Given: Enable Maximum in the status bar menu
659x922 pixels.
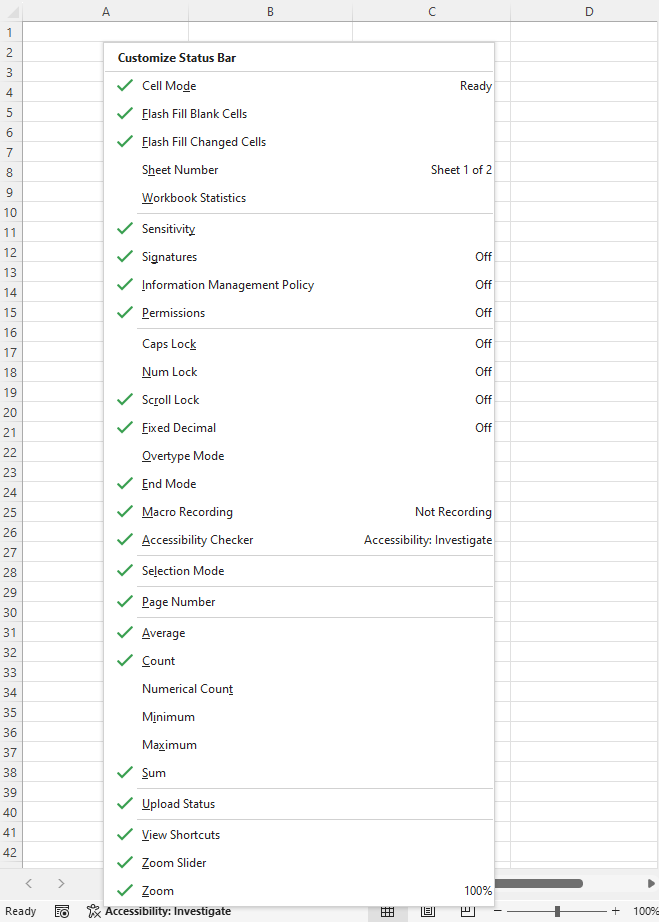Looking at the screenshot, I should tap(169, 745).
